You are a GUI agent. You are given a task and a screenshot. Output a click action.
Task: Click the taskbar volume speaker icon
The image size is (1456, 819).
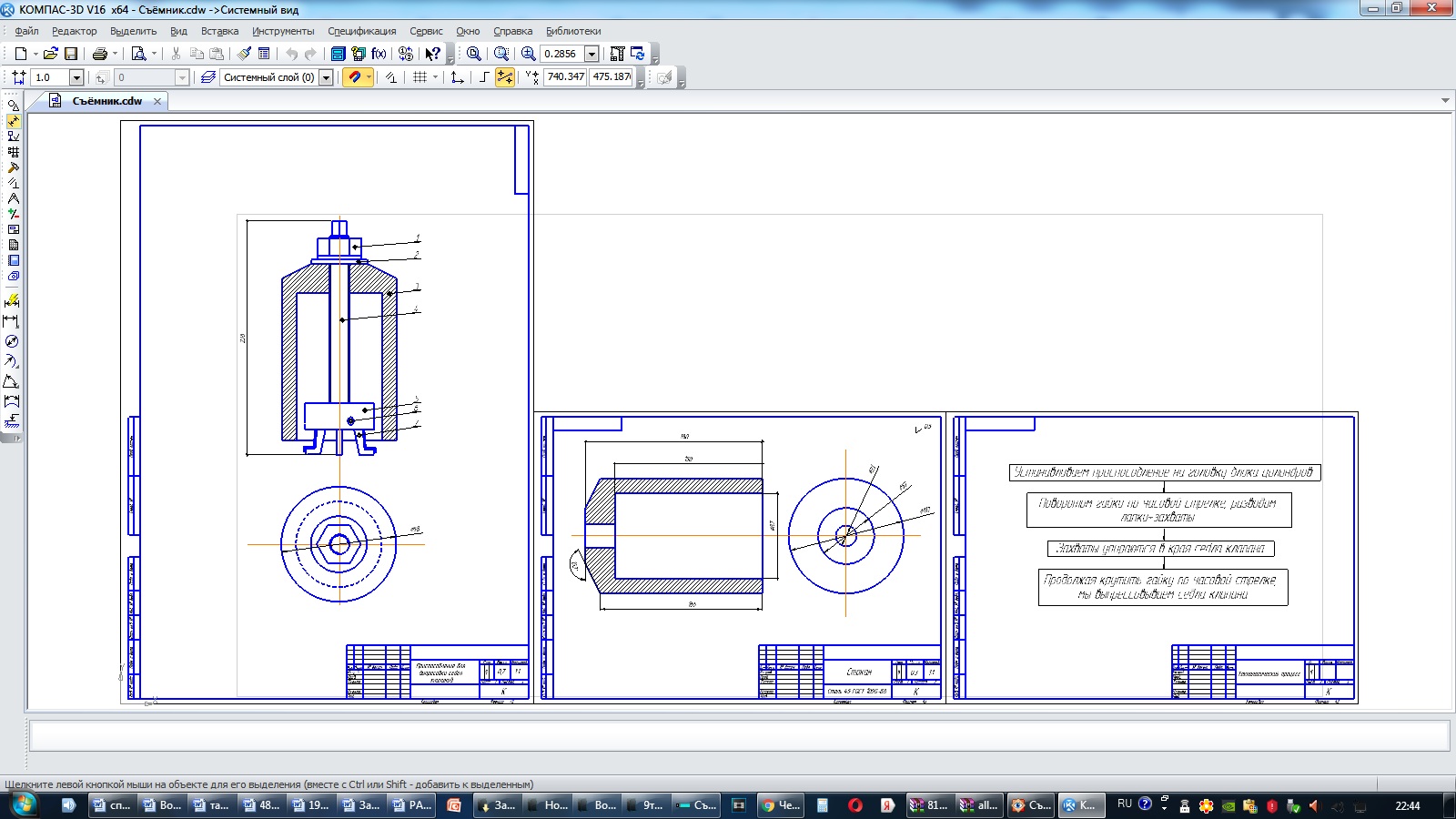pyautogui.click(x=1315, y=806)
